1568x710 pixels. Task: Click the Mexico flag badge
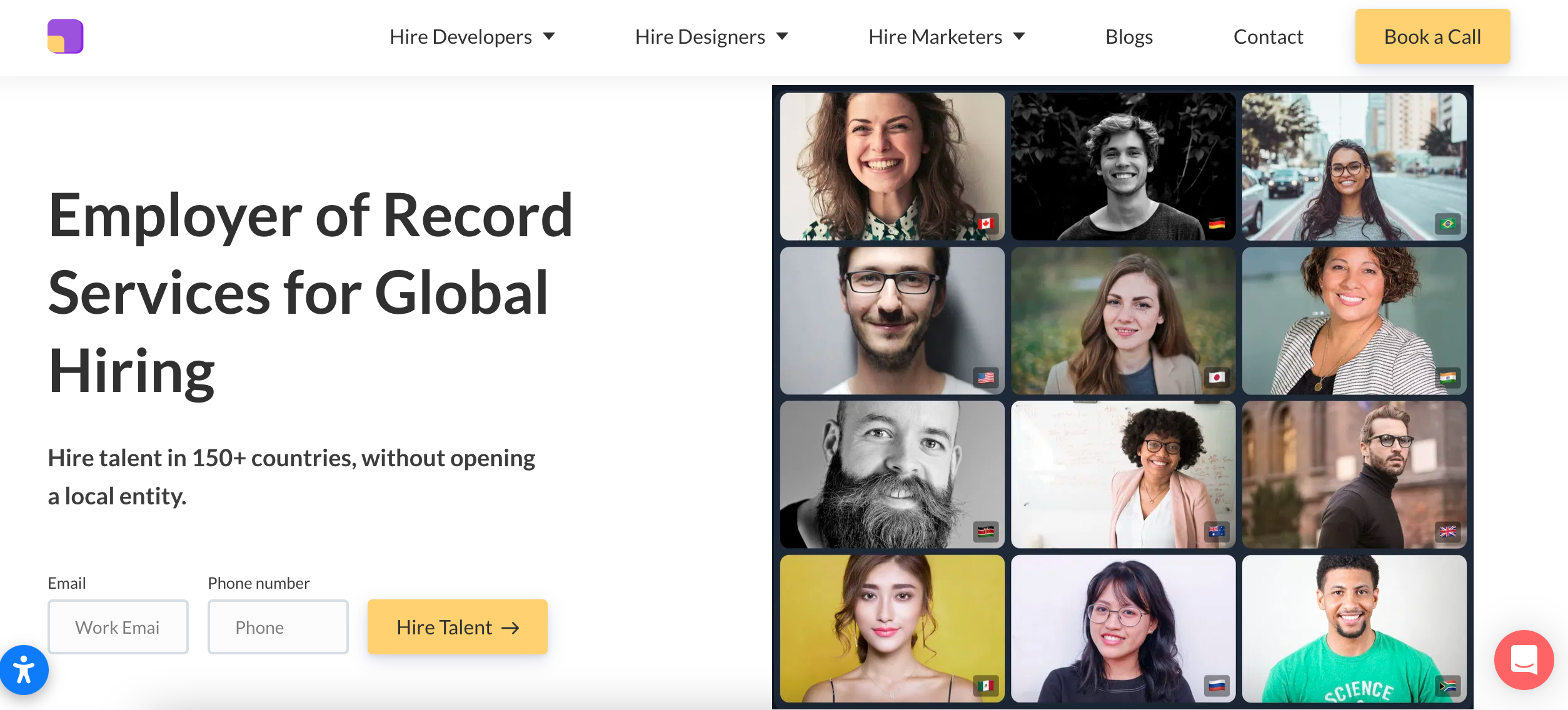coord(986,686)
